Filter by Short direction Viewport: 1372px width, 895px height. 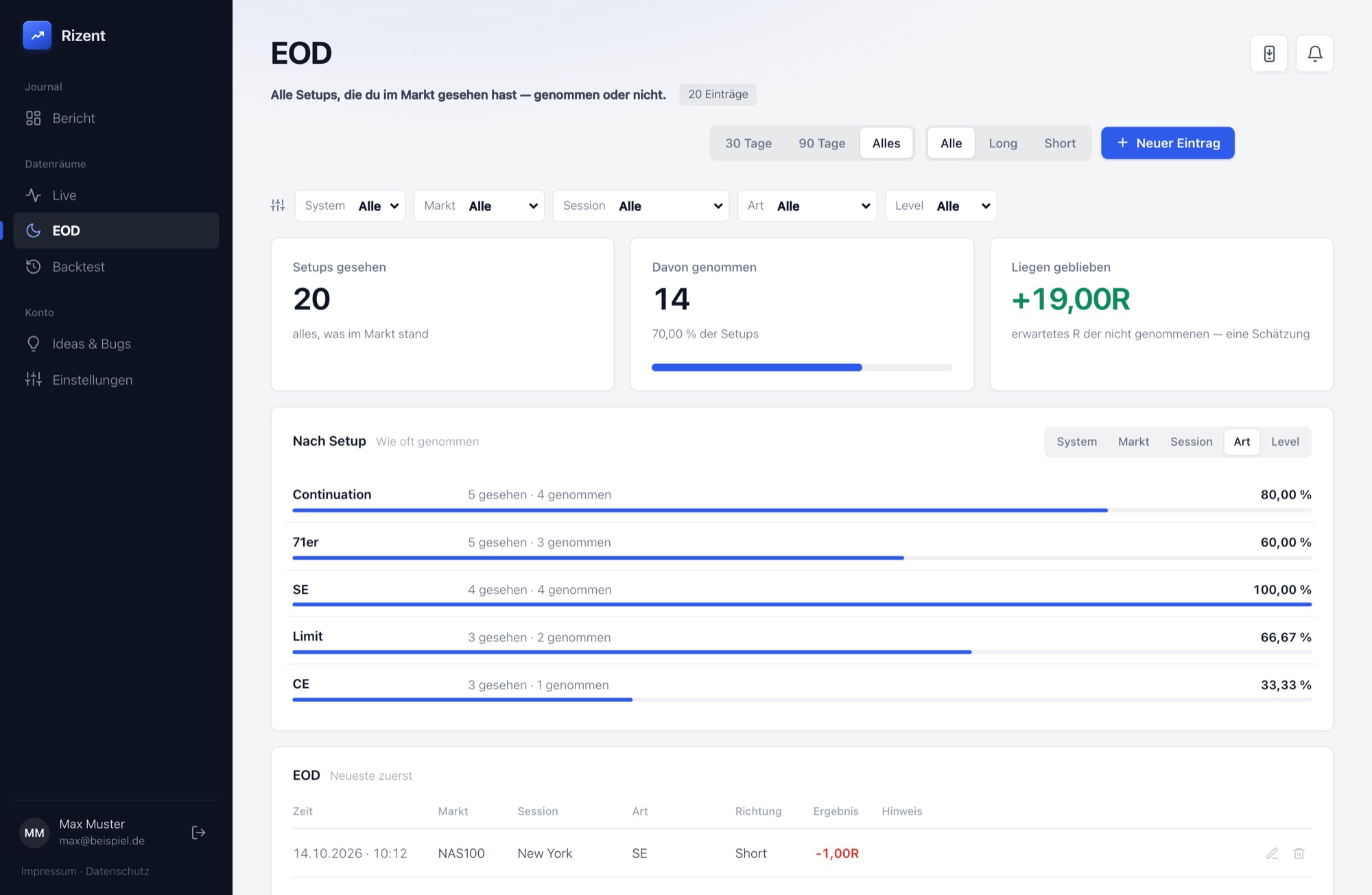[1060, 143]
